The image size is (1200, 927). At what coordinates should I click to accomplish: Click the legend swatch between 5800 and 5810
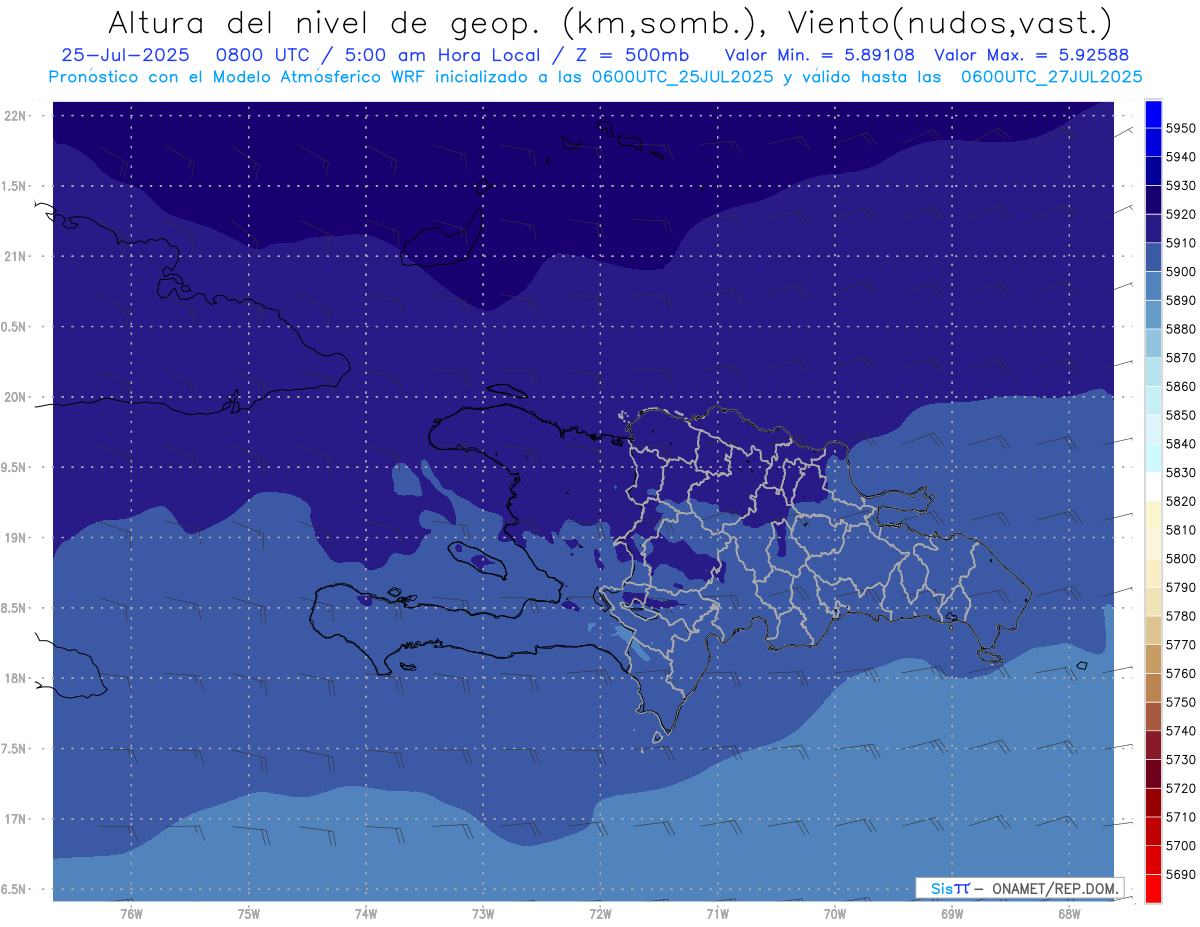click(1152, 544)
